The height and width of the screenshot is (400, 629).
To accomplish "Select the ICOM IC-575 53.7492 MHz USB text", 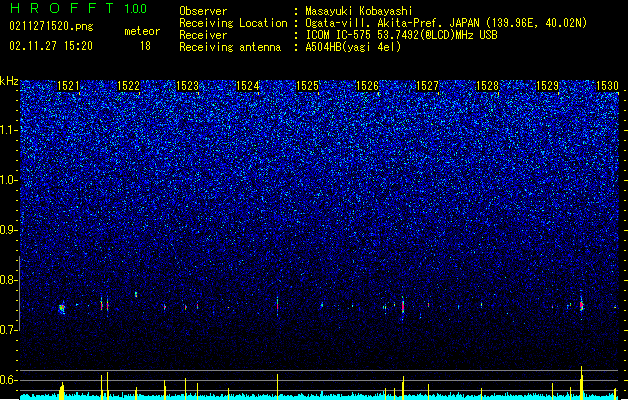I will (401, 35).
